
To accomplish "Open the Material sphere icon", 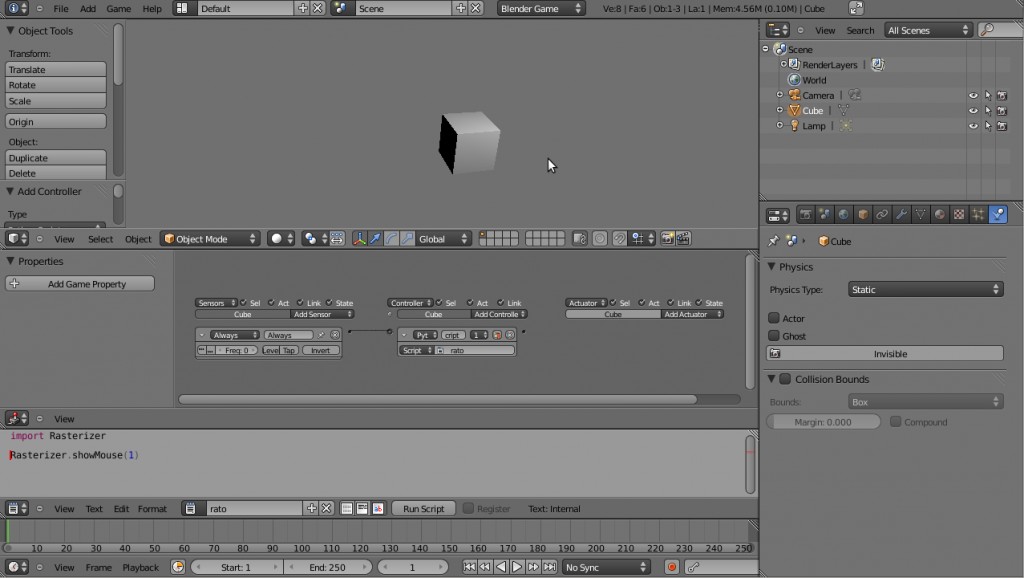I will (x=940, y=213).
